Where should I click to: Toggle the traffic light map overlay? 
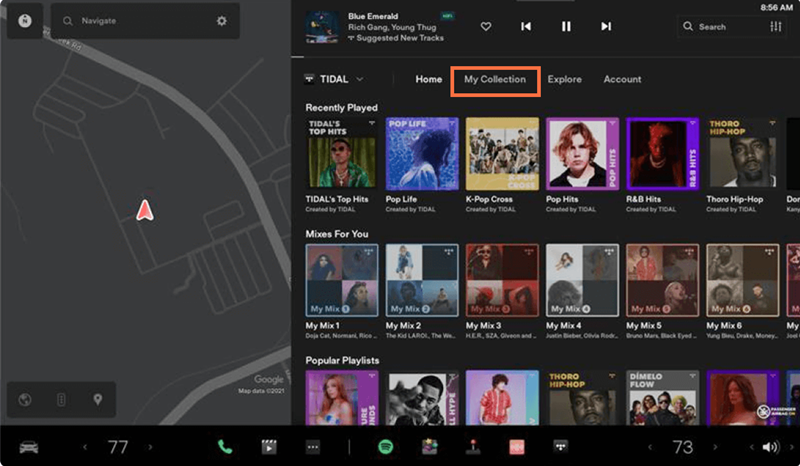pyautogui.click(x=61, y=400)
